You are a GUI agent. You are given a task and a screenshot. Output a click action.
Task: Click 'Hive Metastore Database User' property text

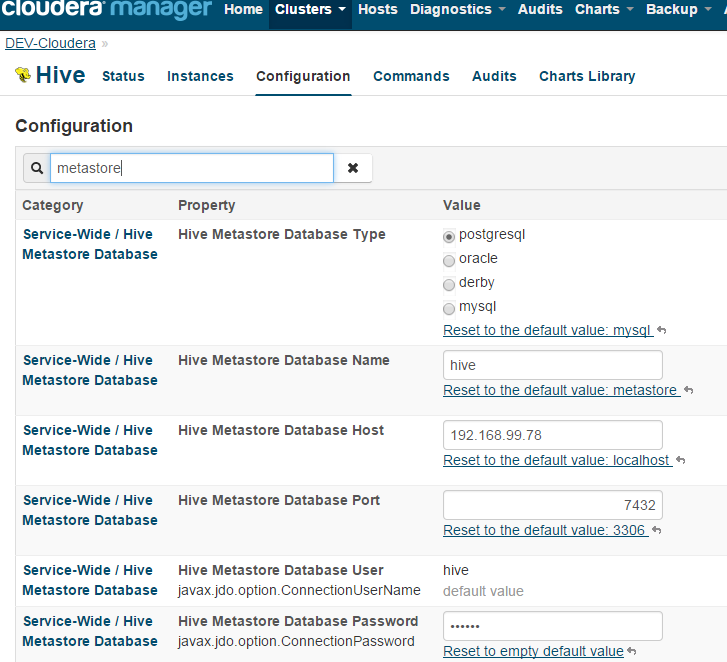click(281, 570)
